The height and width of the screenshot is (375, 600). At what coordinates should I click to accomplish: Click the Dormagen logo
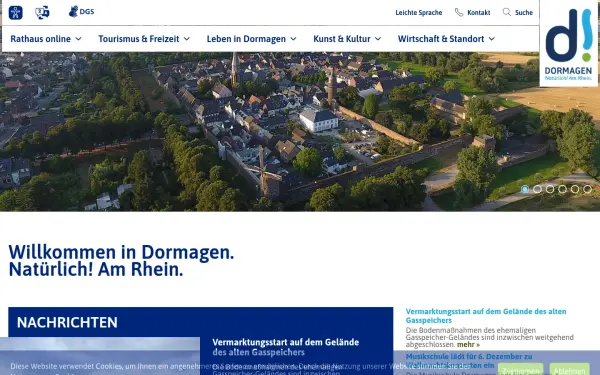tap(569, 44)
